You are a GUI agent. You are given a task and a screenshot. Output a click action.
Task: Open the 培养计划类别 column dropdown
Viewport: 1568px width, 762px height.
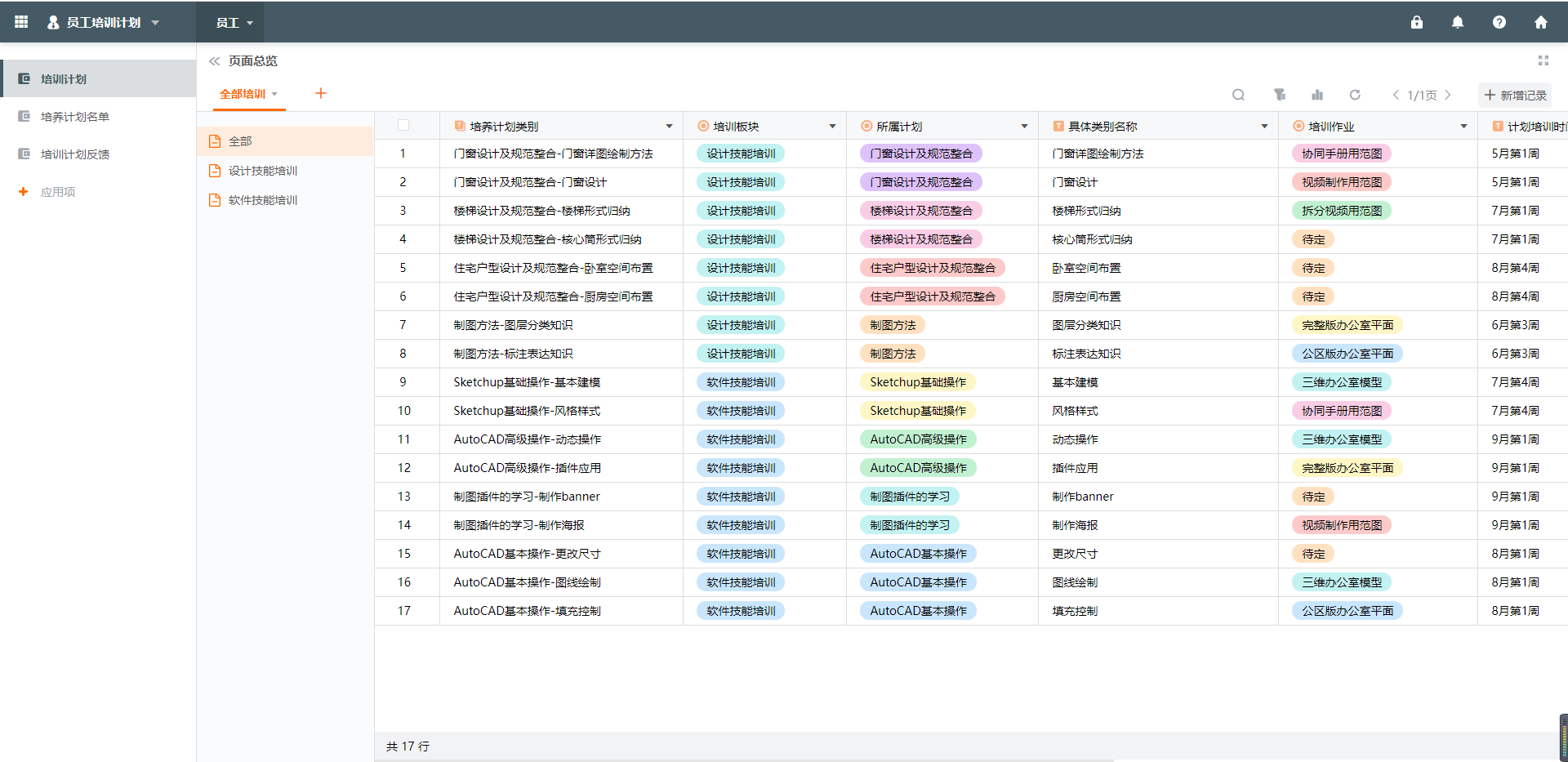tap(669, 125)
